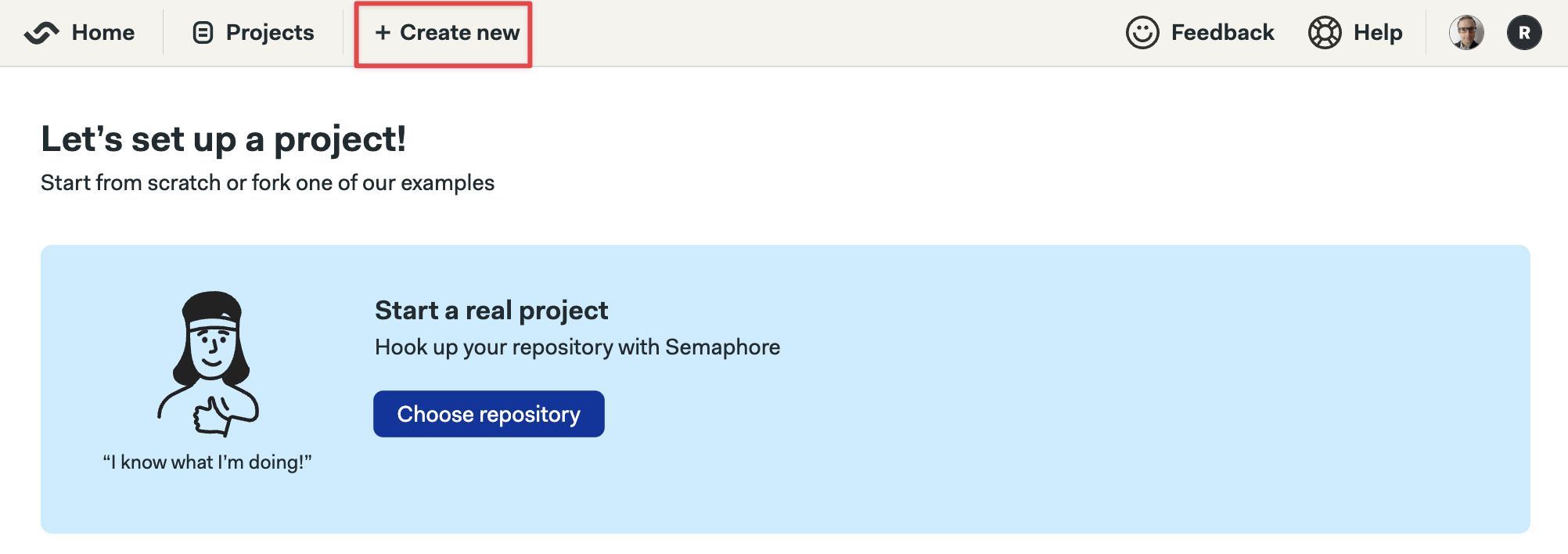The image size is (1568, 554).
Task: Click Start from scratch or fork subtitle
Action: pos(268,183)
